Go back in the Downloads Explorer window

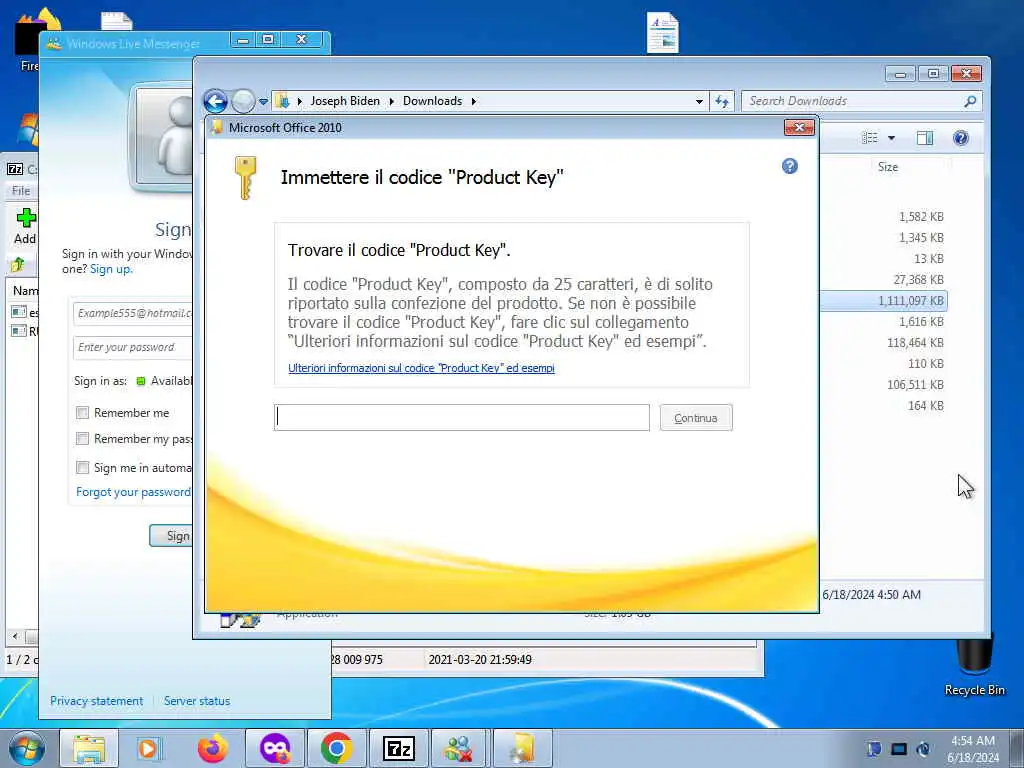(x=216, y=101)
